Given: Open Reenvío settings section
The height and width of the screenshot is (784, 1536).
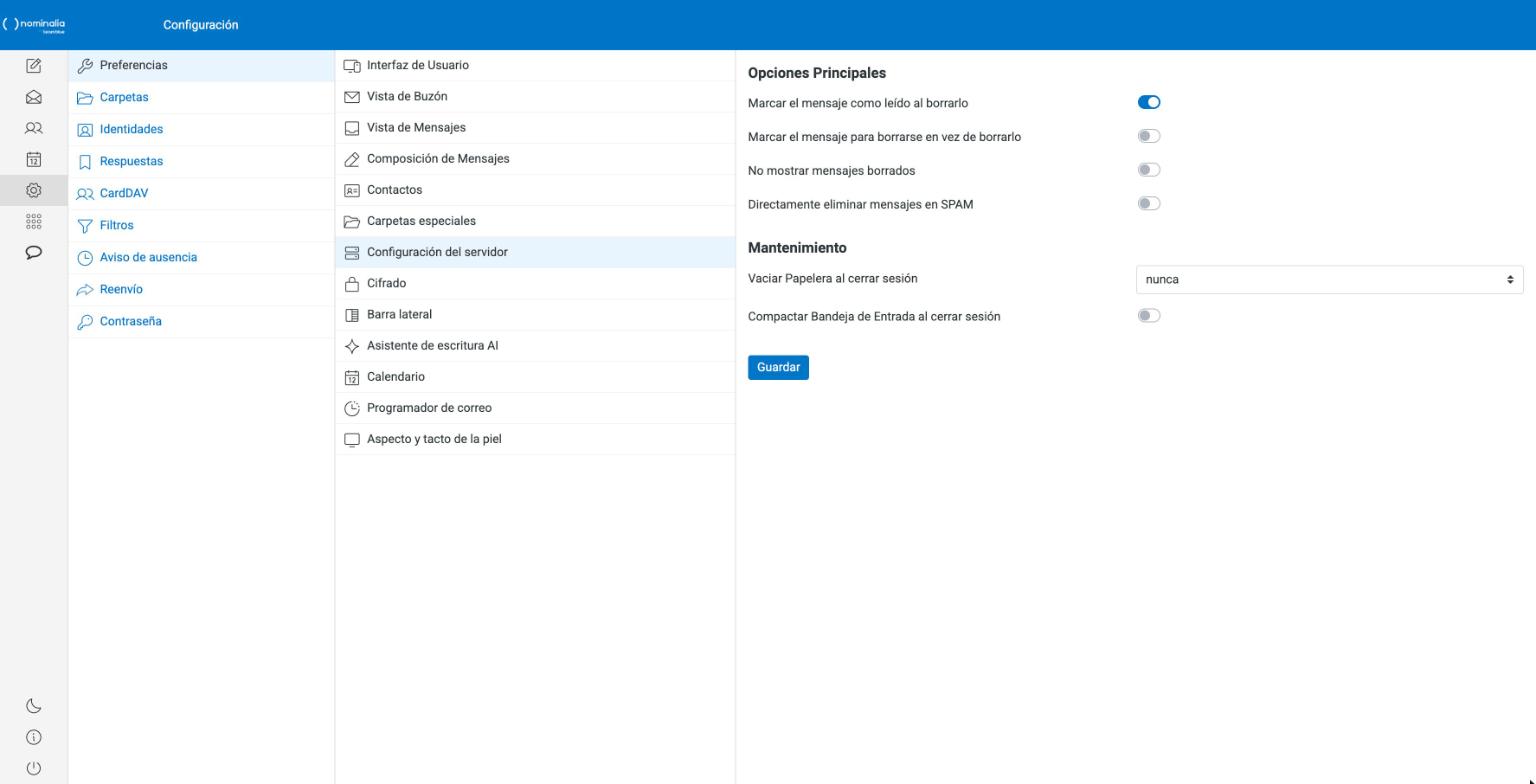Looking at the screenshot, I should click(x=201, y=289).
